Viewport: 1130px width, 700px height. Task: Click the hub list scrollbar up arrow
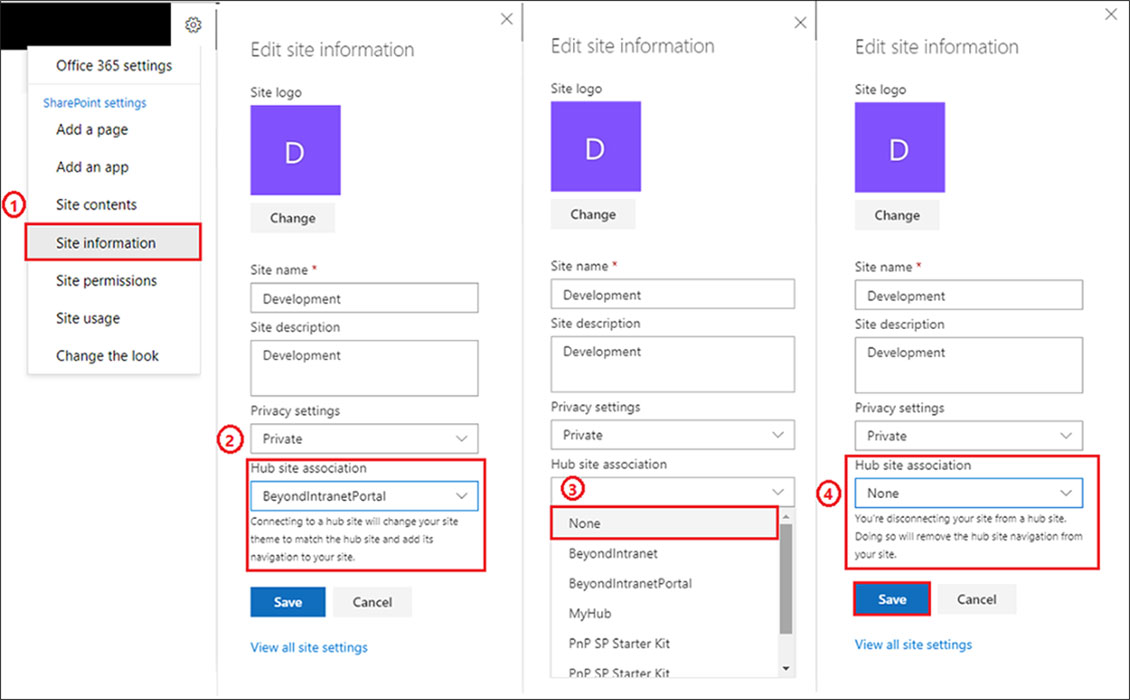(786, 517)
